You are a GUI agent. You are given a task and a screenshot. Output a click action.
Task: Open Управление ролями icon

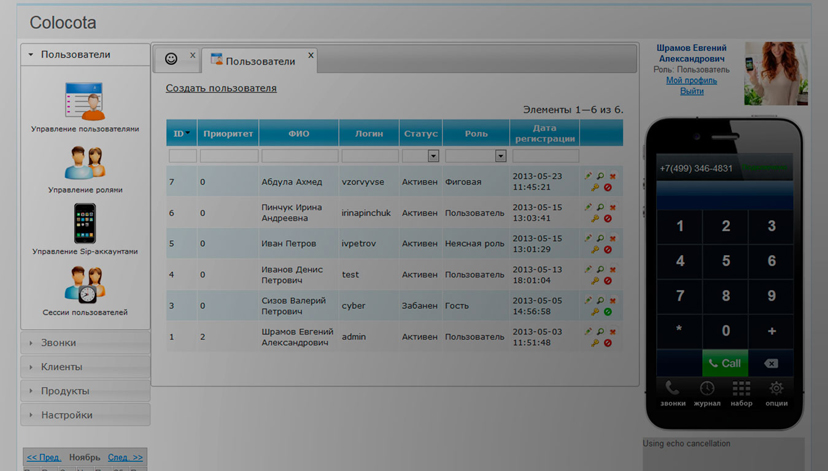coord(84,163)
